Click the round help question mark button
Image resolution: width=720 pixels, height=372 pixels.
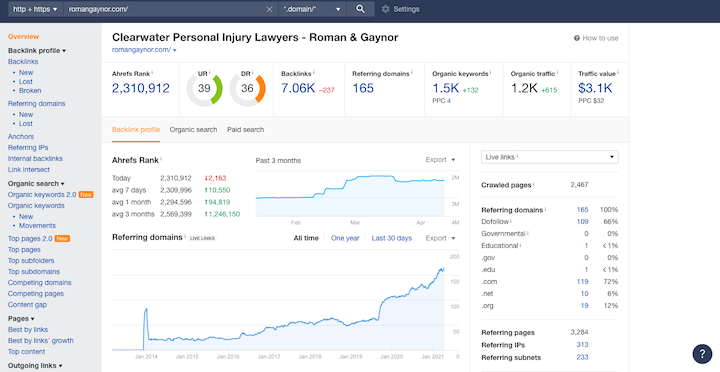coord(702,354)
